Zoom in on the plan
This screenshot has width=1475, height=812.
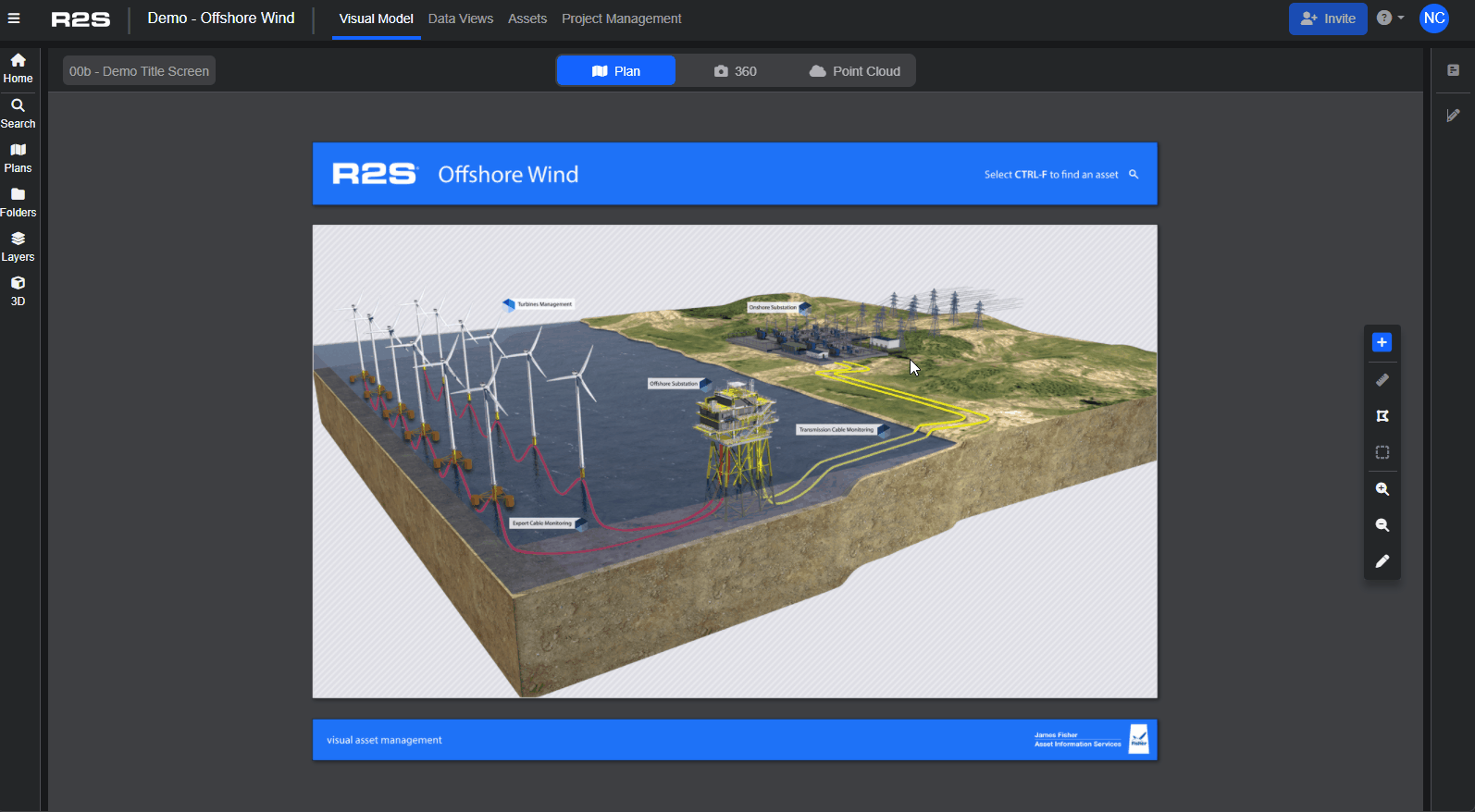(1382, 489)
